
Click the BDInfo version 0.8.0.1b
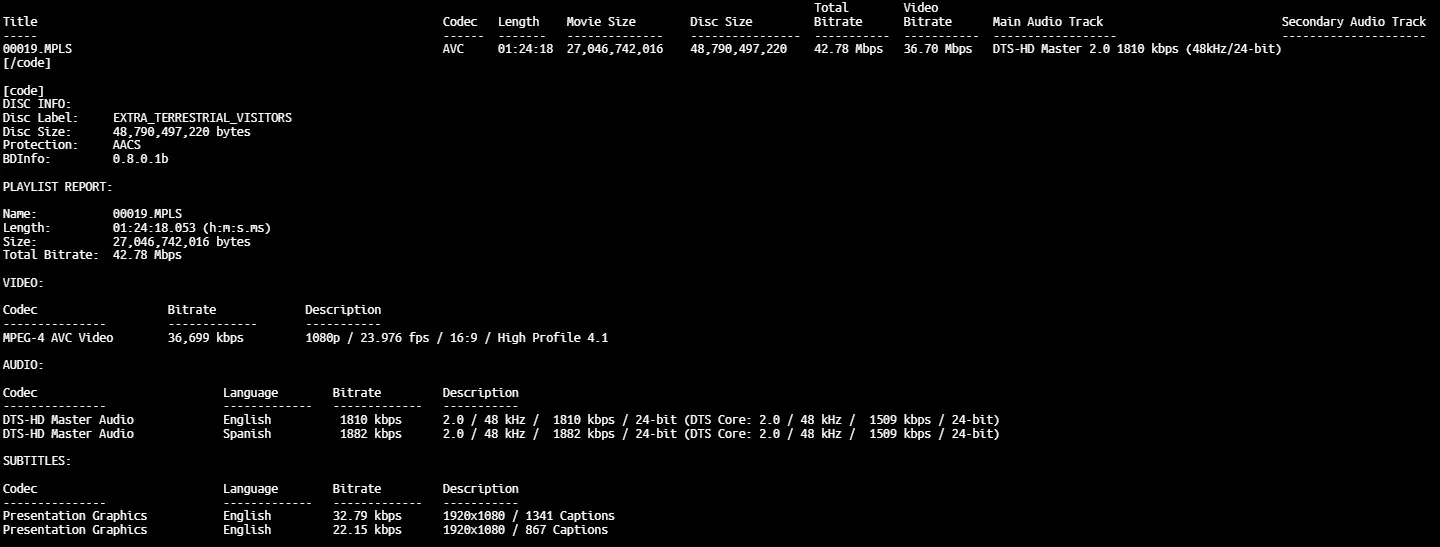(140, 159)
